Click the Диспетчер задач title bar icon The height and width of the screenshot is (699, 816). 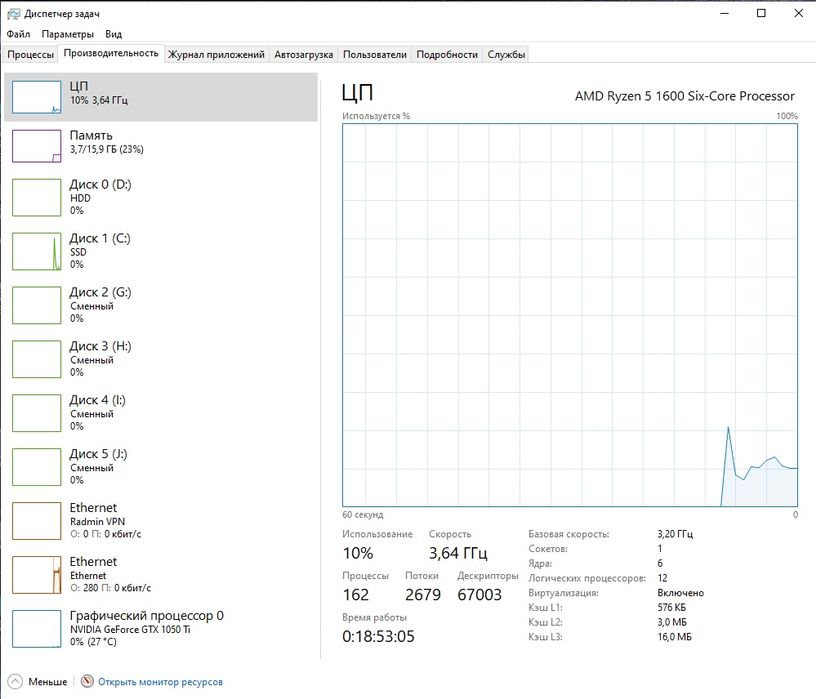click(x=14, y=14)
